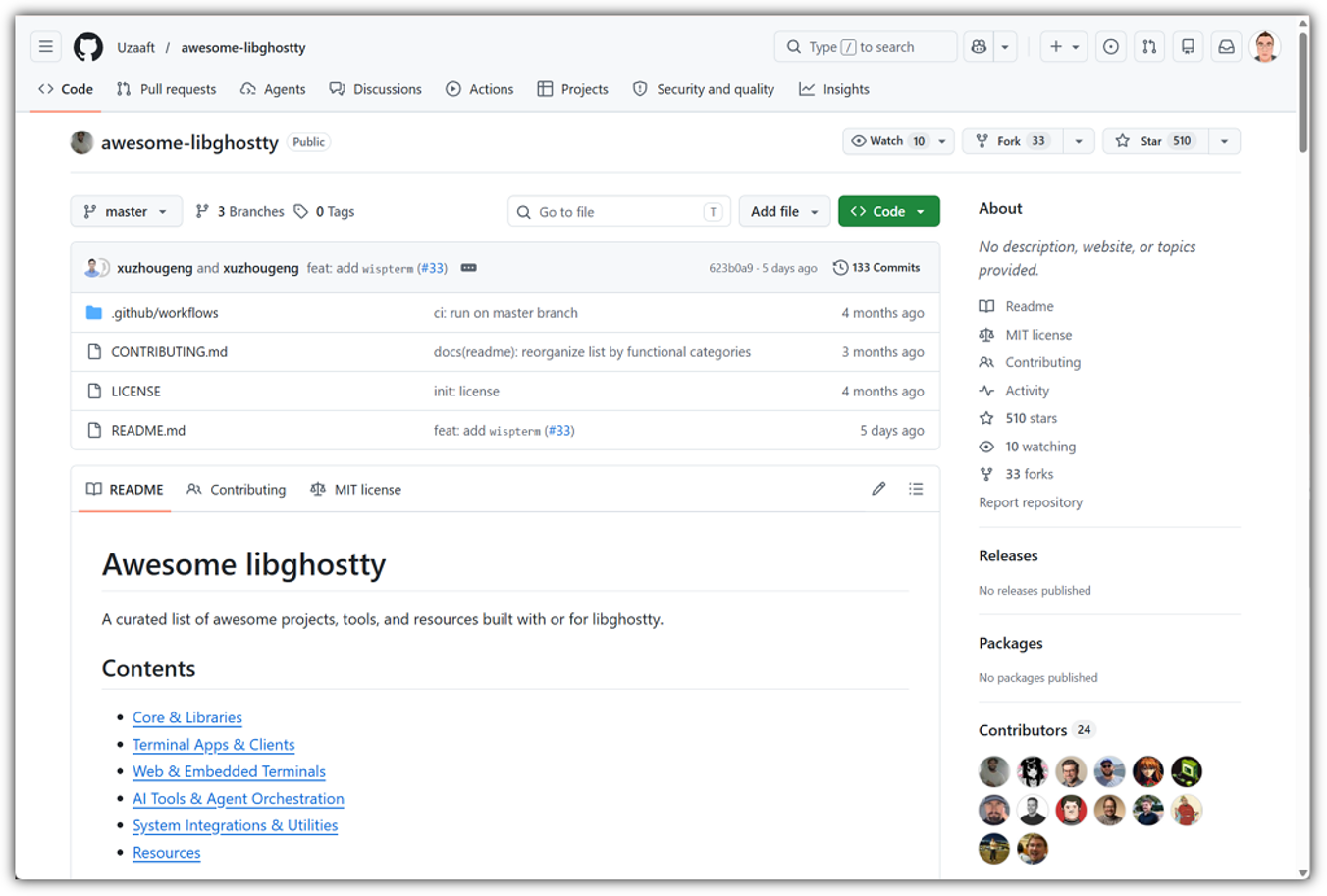Open the green Code dropdown
This screenshot has height=896, width=1327.
pyautogui.click(x=888, y=211)
